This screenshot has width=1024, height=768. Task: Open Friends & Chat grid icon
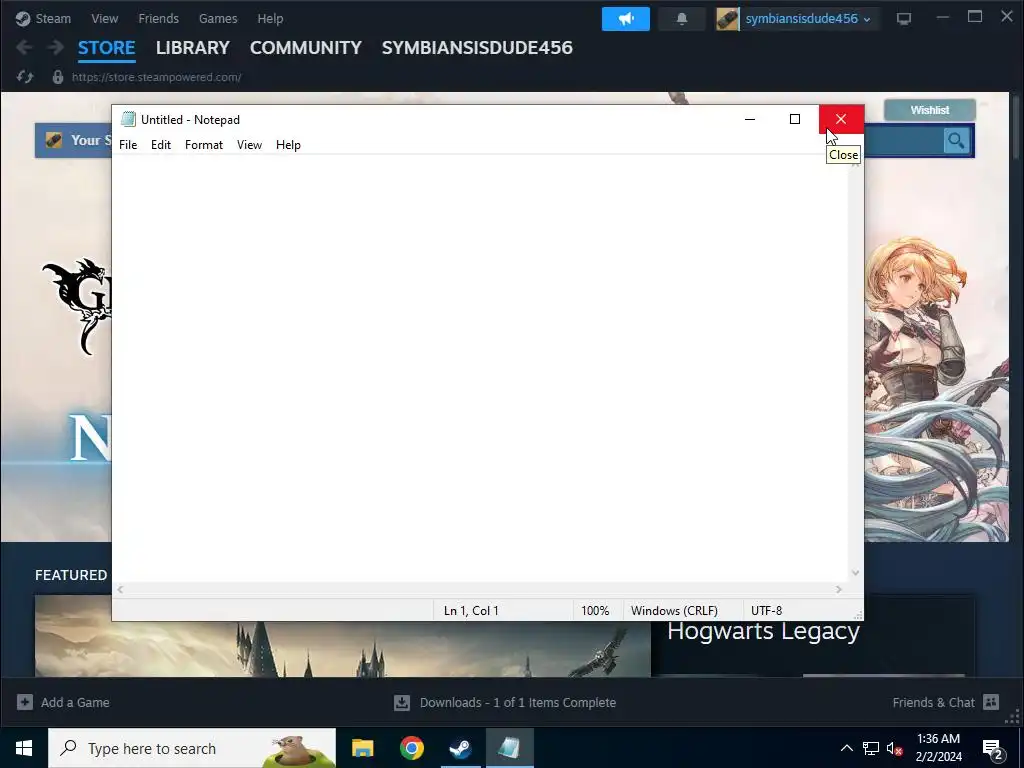(991, 702)
